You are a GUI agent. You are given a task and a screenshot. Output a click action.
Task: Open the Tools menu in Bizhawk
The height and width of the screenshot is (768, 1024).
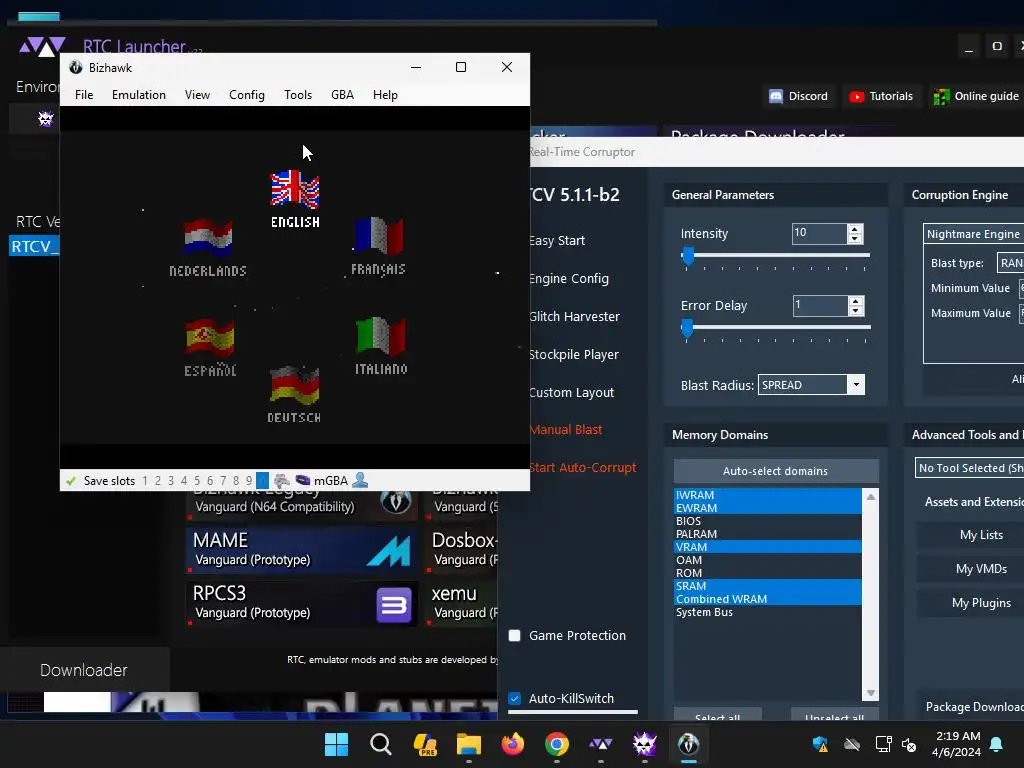(x=298, y=95)
